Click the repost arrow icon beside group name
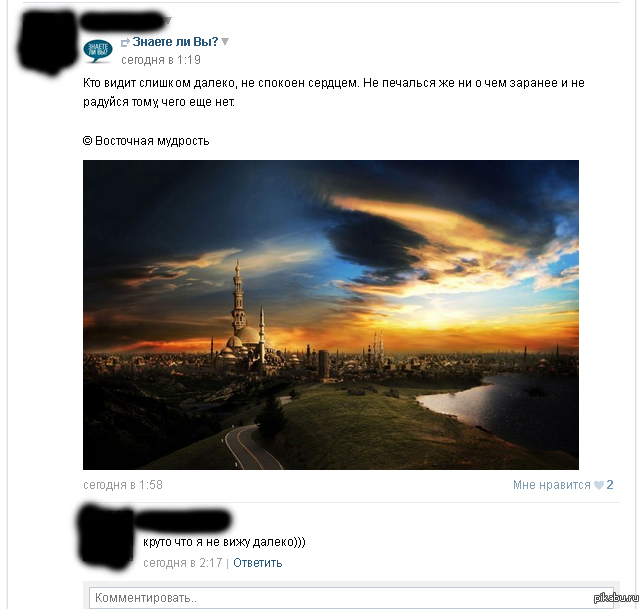 click(x=125, y=42)
